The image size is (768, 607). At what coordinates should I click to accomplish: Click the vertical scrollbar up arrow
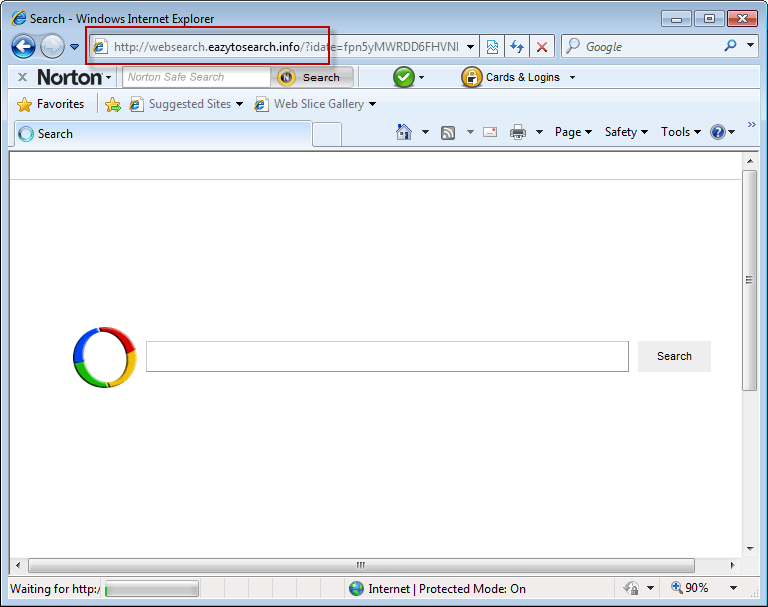click(749, 161)
